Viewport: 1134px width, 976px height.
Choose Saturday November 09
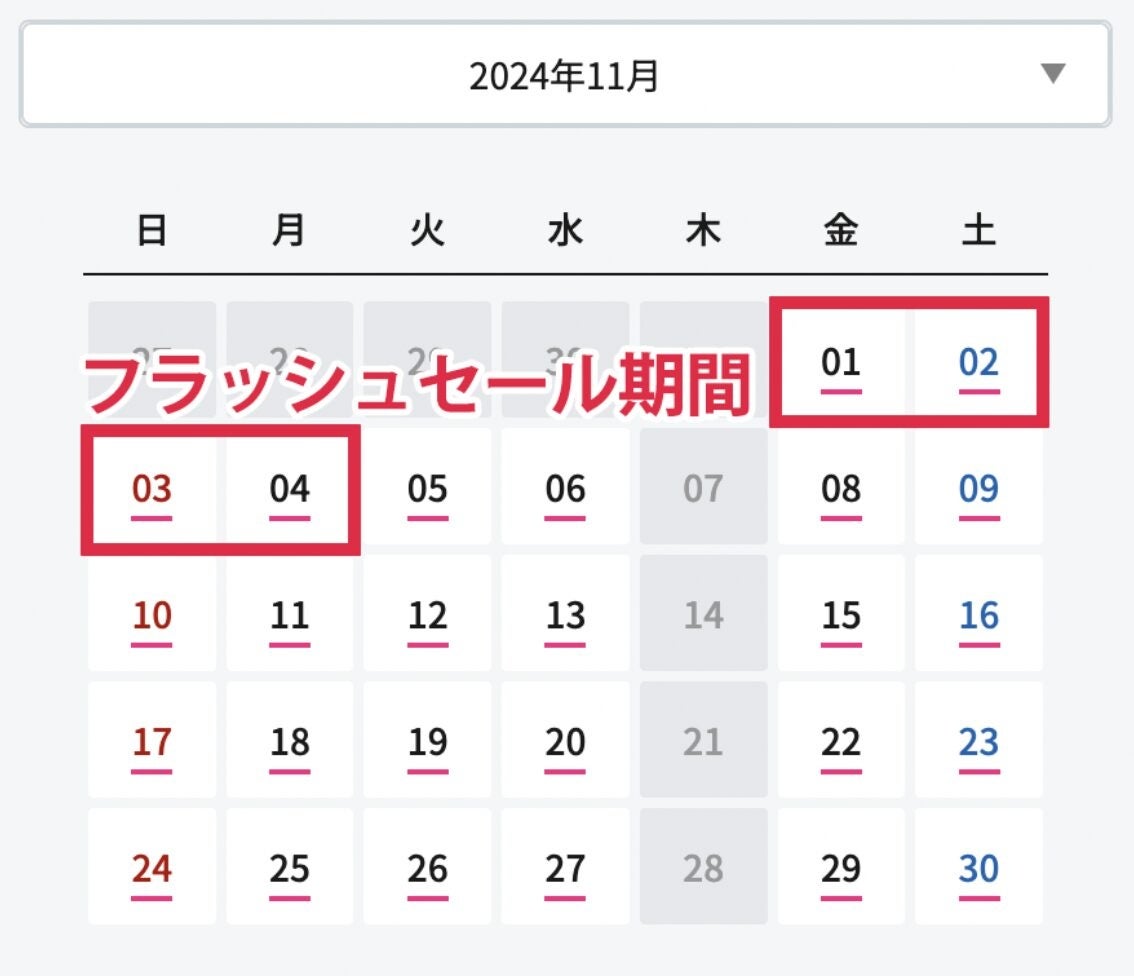coord(978,489)
